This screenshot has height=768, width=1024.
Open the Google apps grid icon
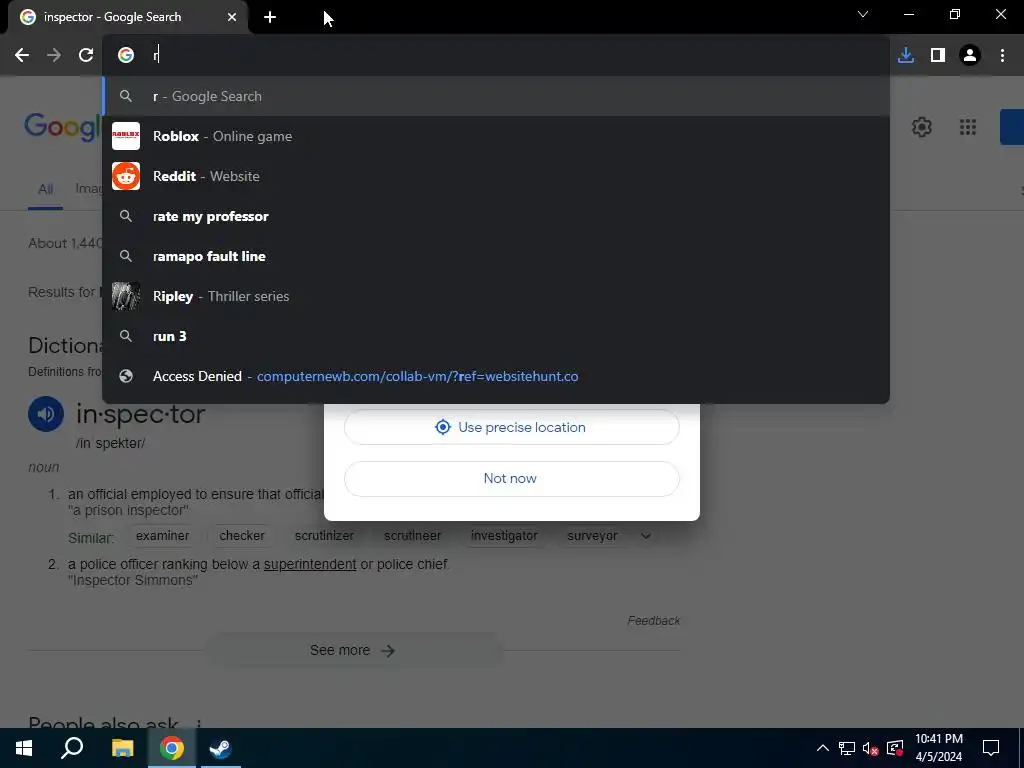tap(968, 127)
